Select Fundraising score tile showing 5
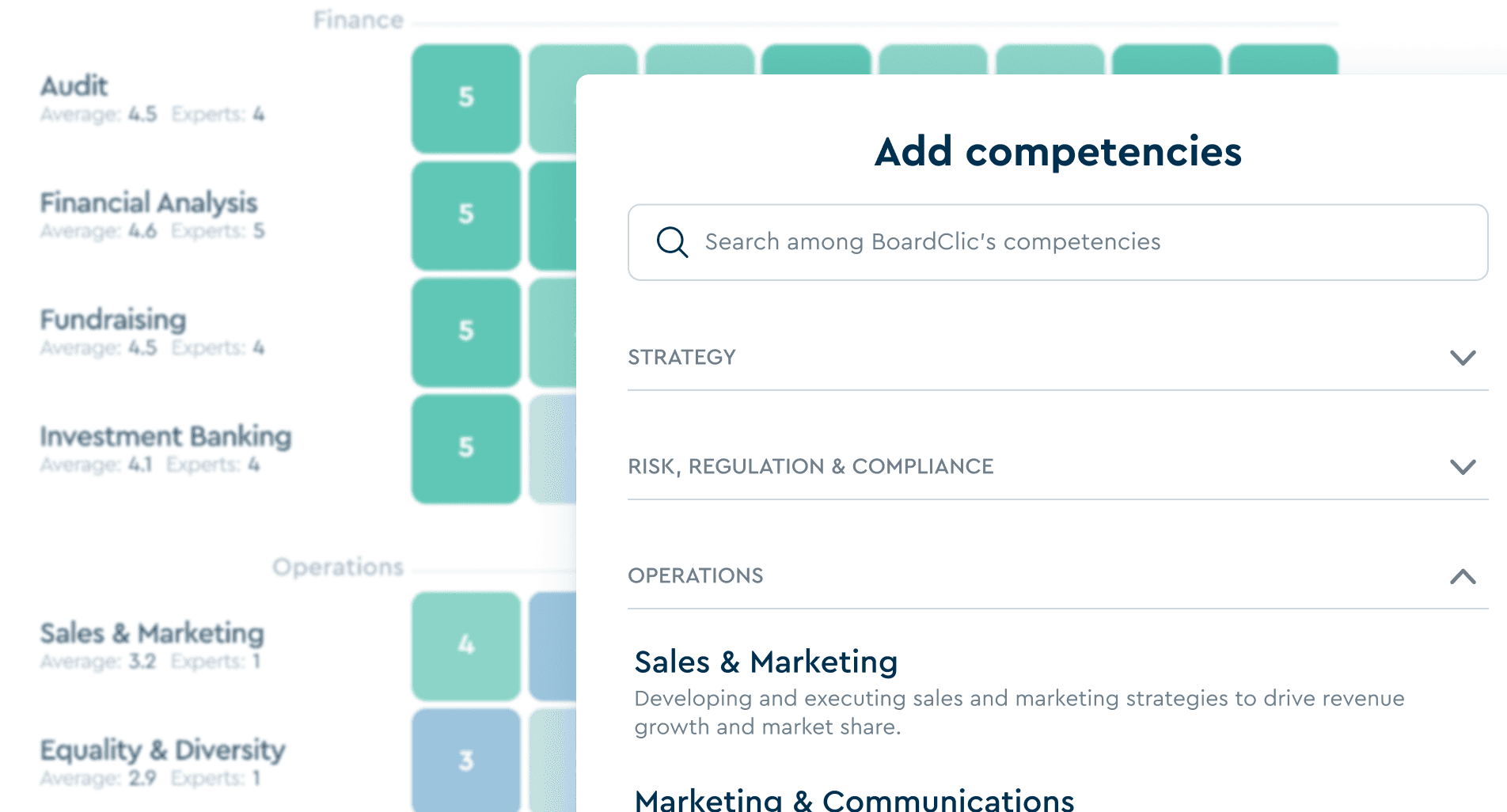This screenshot has width=1507, height=812. click(466, 332)
